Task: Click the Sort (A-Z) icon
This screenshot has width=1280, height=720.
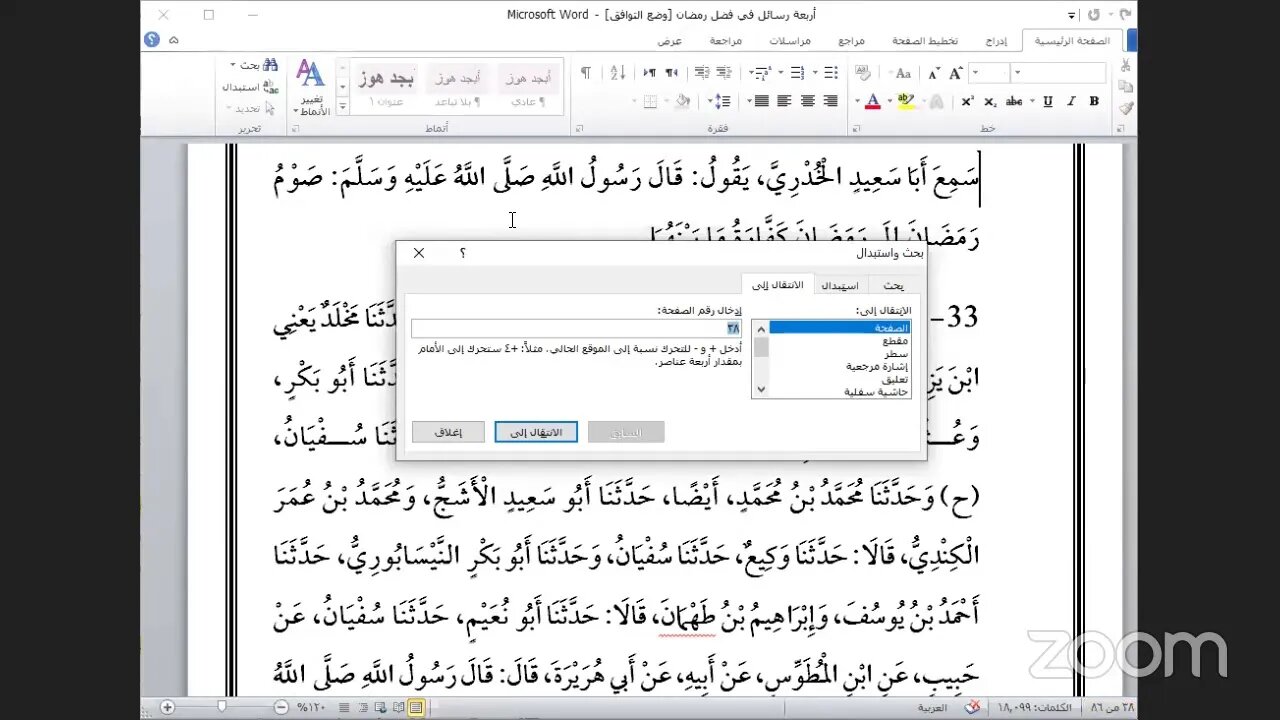Action: tap(617, 73)
